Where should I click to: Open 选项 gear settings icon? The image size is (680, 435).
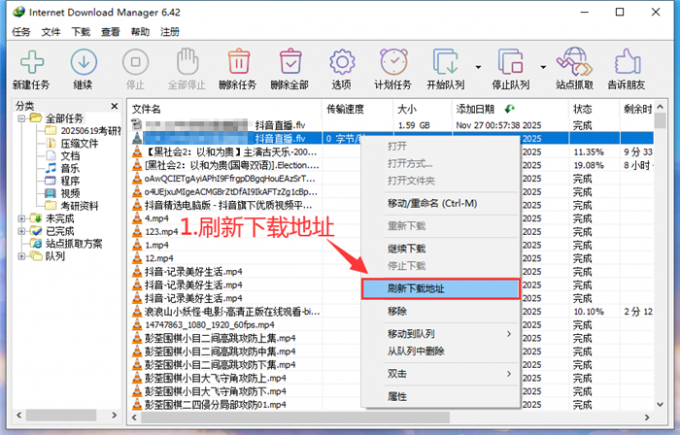[x=342, y=62]
